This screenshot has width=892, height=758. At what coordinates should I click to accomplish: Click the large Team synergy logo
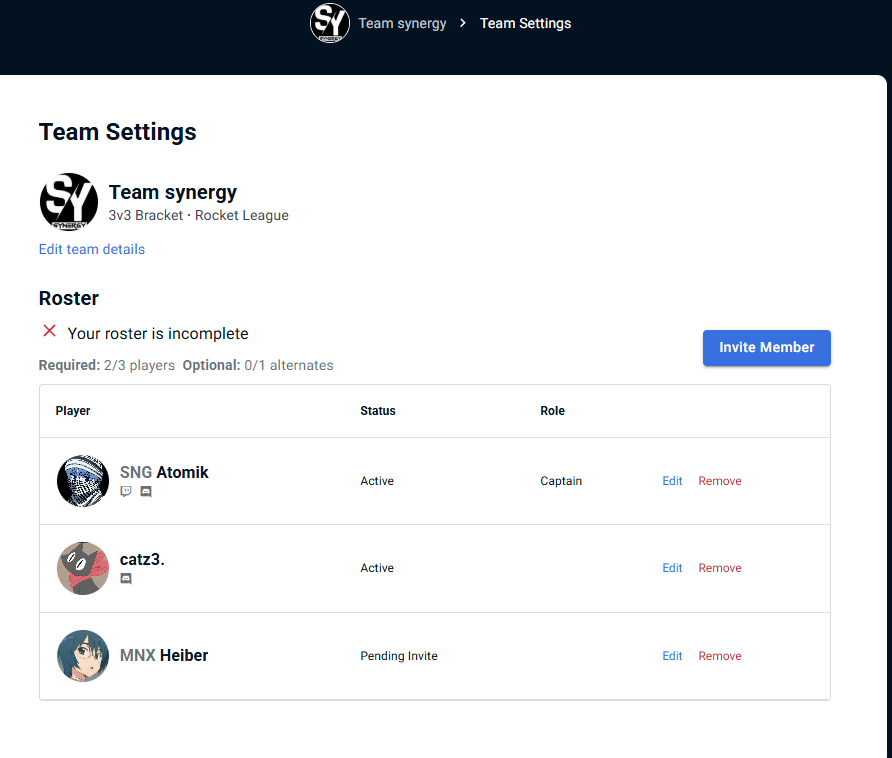point(69,202)
